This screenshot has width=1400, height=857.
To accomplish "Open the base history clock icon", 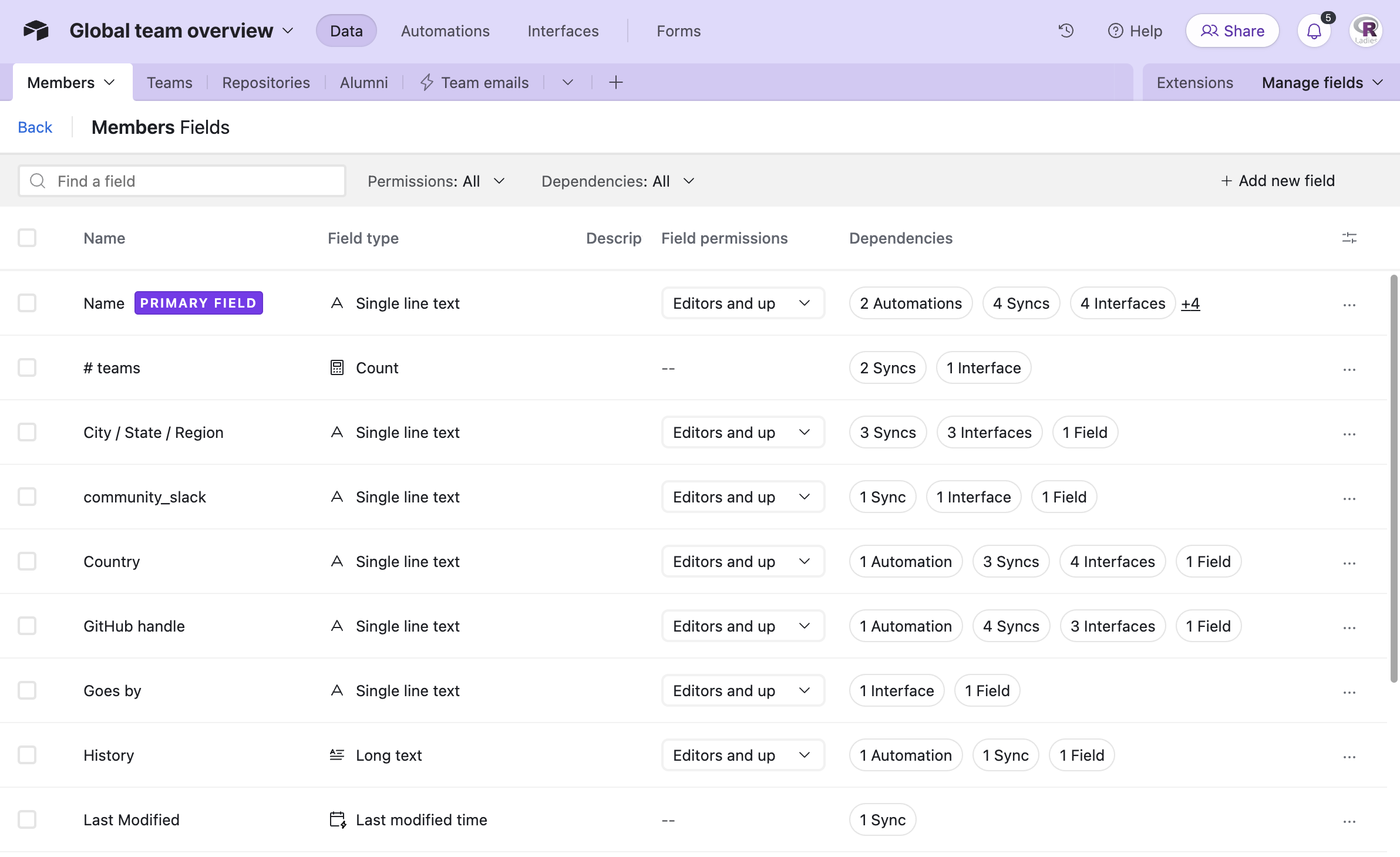I will click(x=1066, y=31).
